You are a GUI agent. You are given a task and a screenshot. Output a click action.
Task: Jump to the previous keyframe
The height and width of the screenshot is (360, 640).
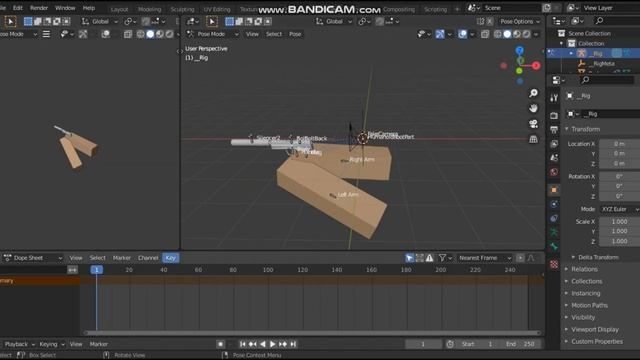pyautogui.click(x=253, y=344)
